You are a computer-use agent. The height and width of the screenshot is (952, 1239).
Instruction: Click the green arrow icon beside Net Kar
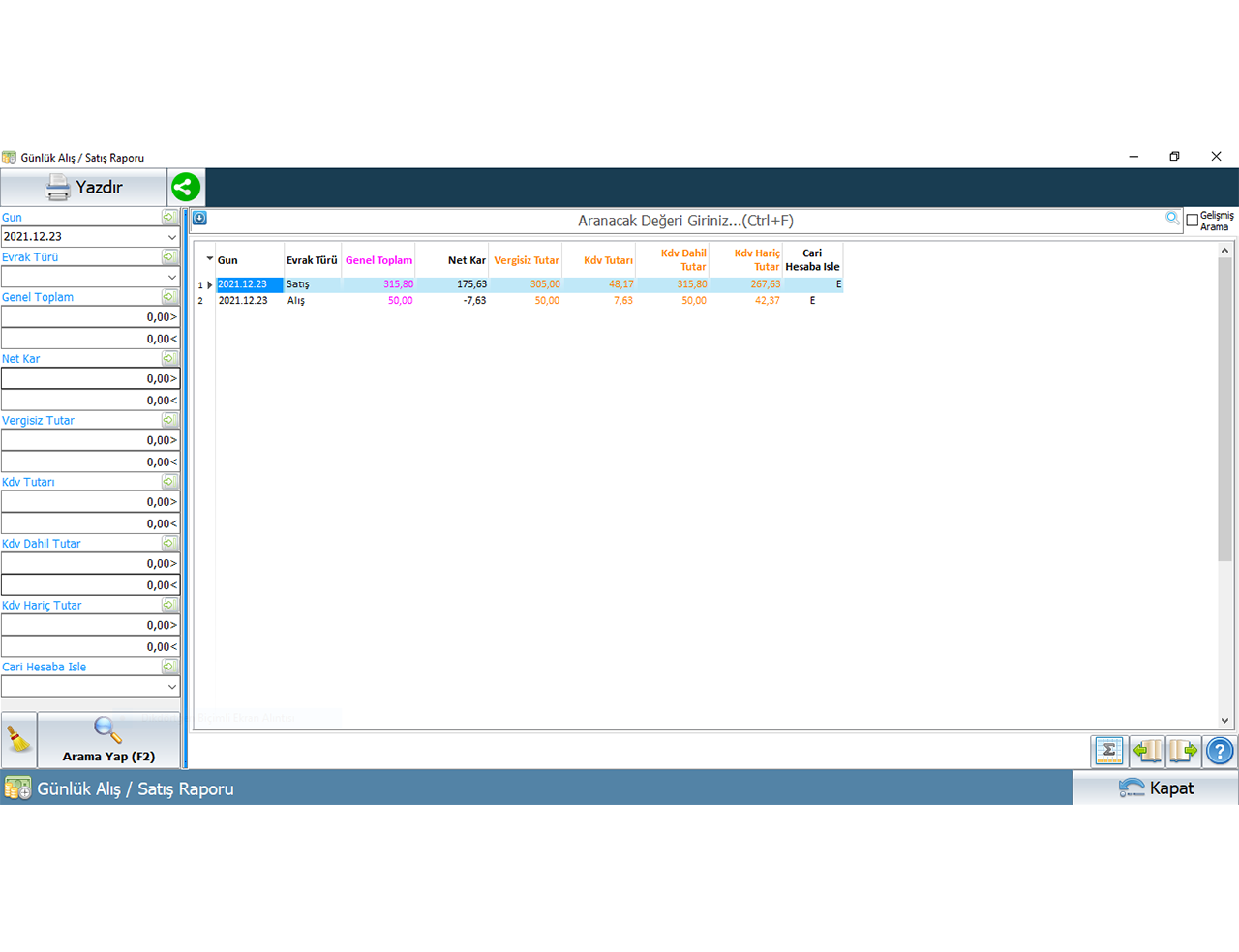[169, 358]
